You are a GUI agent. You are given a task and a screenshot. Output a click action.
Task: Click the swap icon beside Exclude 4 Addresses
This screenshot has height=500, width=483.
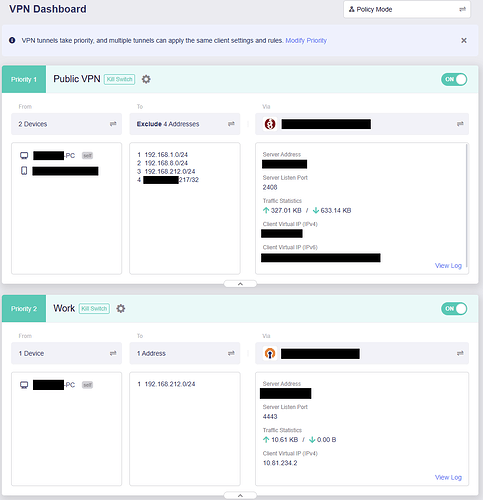(231, 124)
